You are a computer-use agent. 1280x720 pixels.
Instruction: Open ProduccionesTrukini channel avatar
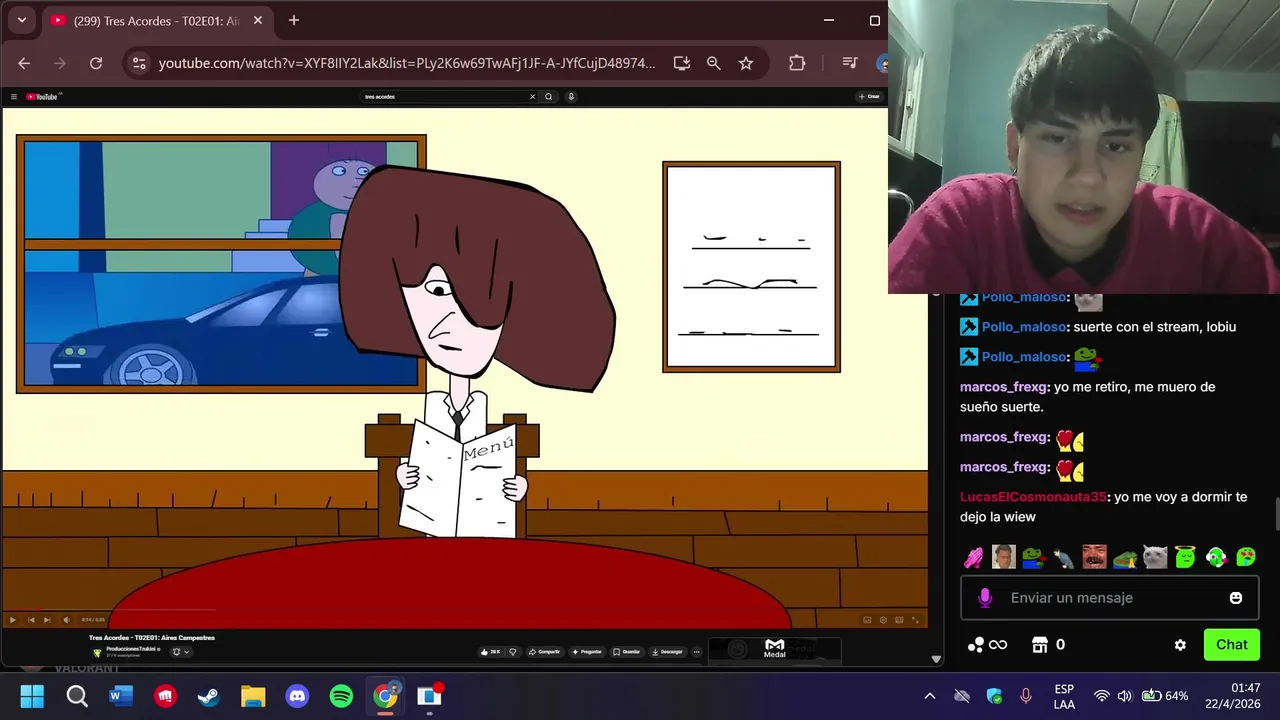[97, 652]
